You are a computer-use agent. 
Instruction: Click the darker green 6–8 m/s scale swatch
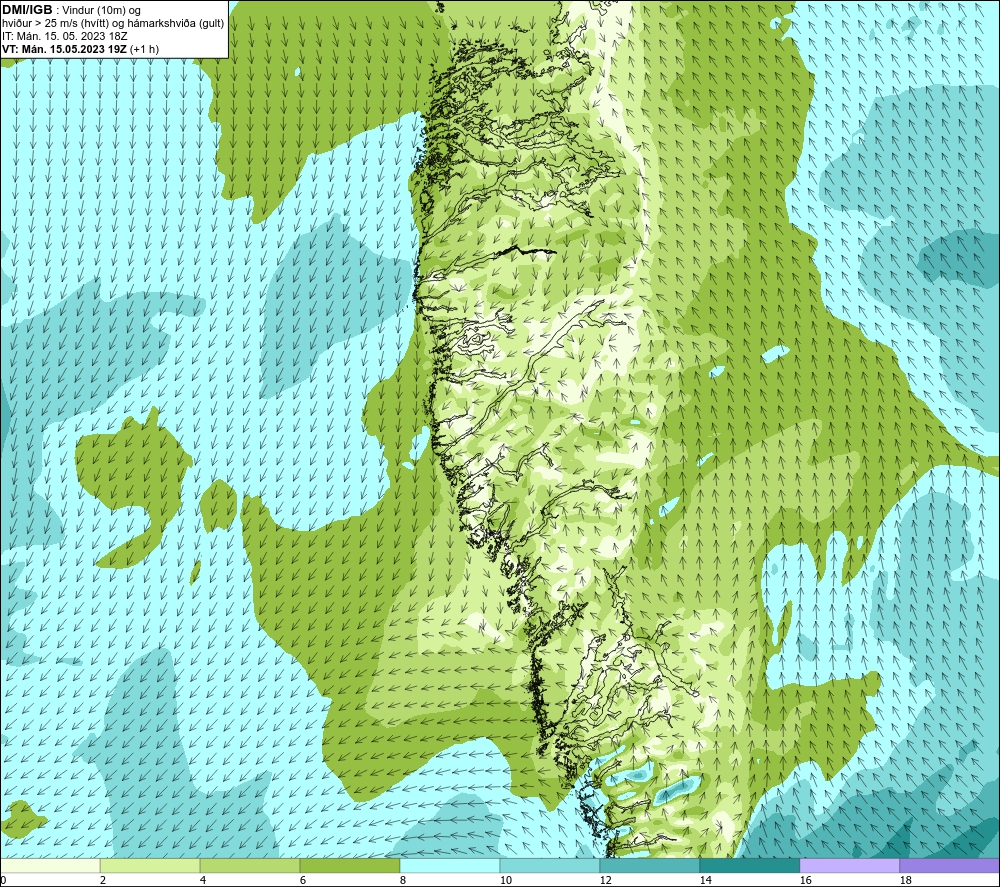tap(350, 866)
